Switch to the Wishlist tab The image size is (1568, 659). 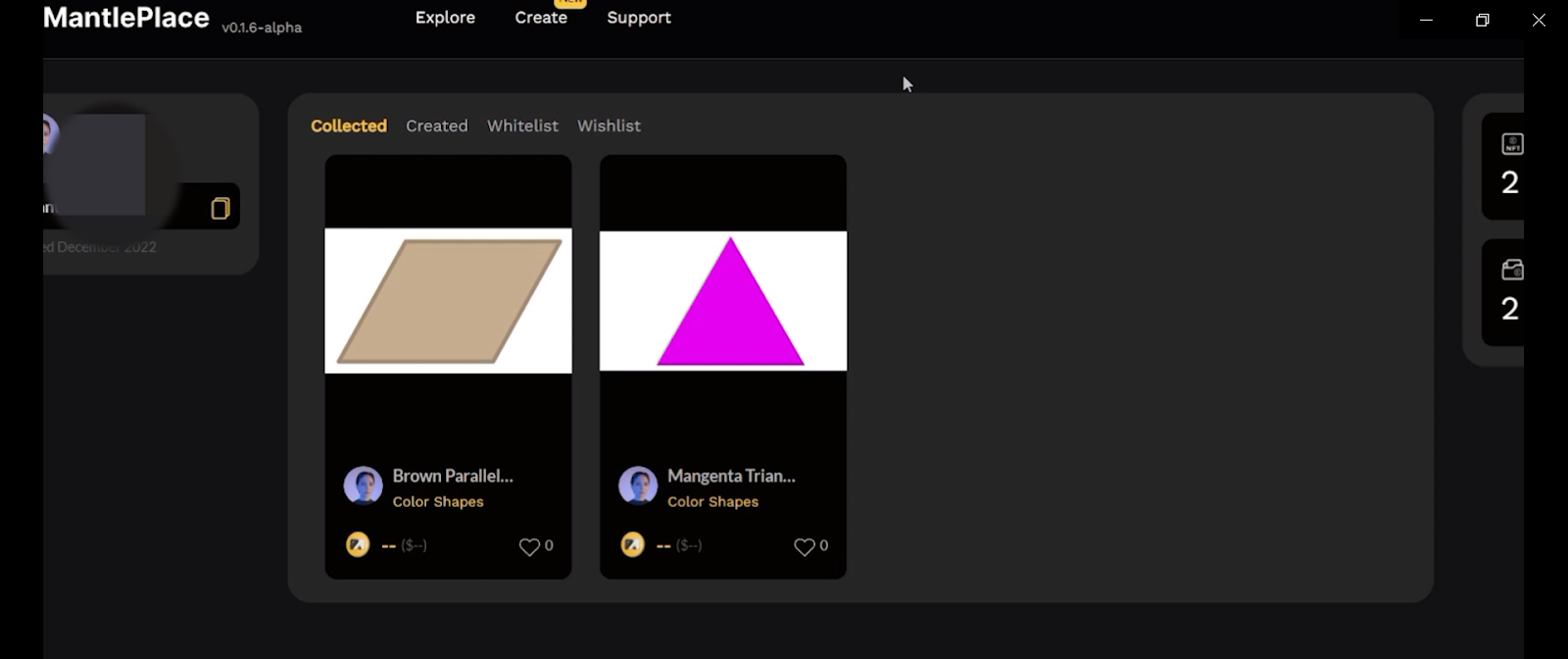609,126
